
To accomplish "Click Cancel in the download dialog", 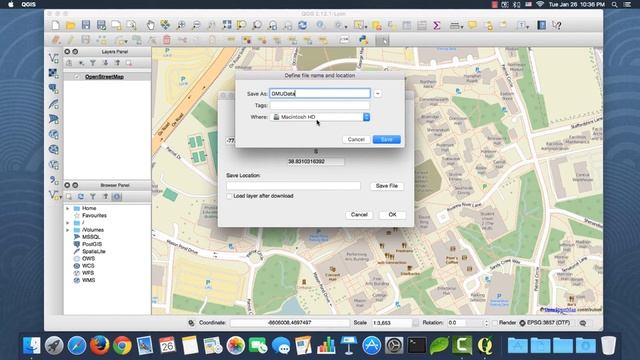I will 359,215.
